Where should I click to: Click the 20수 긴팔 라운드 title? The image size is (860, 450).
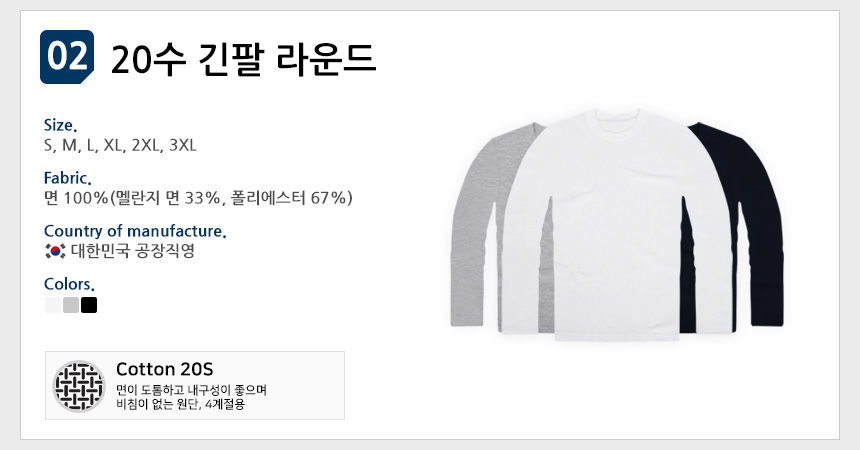pyautogui.click(x=243, y=59)
